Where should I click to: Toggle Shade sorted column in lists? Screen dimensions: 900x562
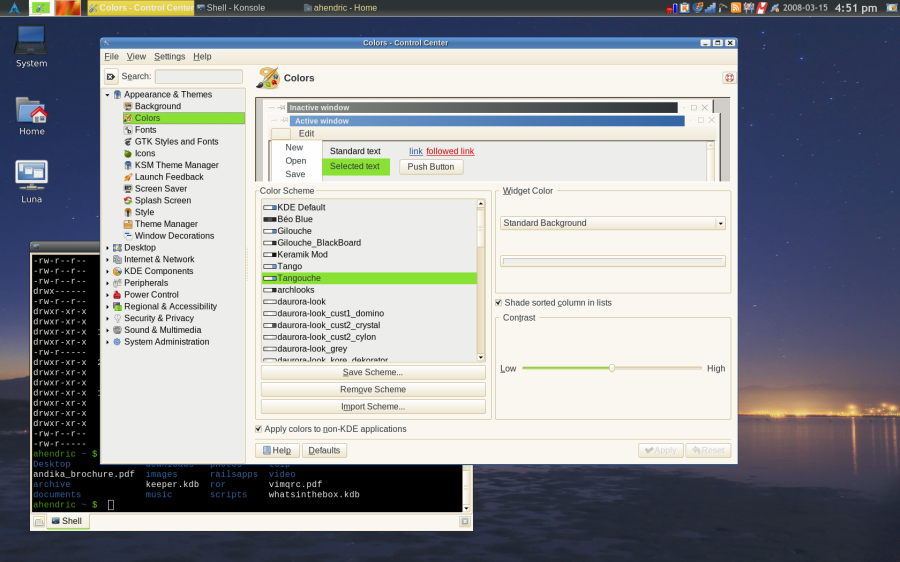tap(498, 303)
